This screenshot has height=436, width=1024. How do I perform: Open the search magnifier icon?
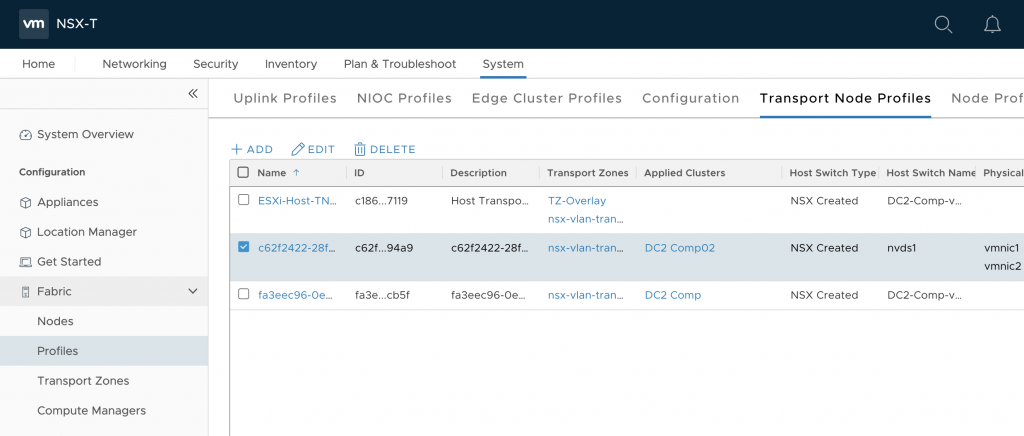click(x=943, y=25)
